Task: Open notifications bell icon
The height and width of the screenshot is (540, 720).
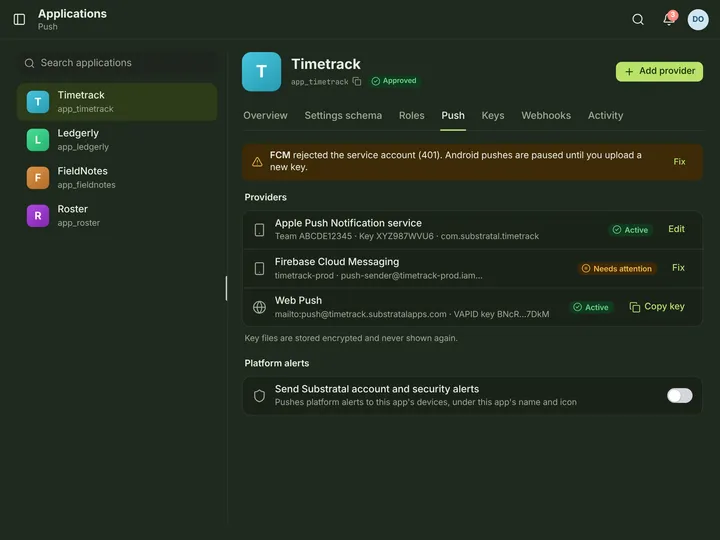Action: [669, 19]
